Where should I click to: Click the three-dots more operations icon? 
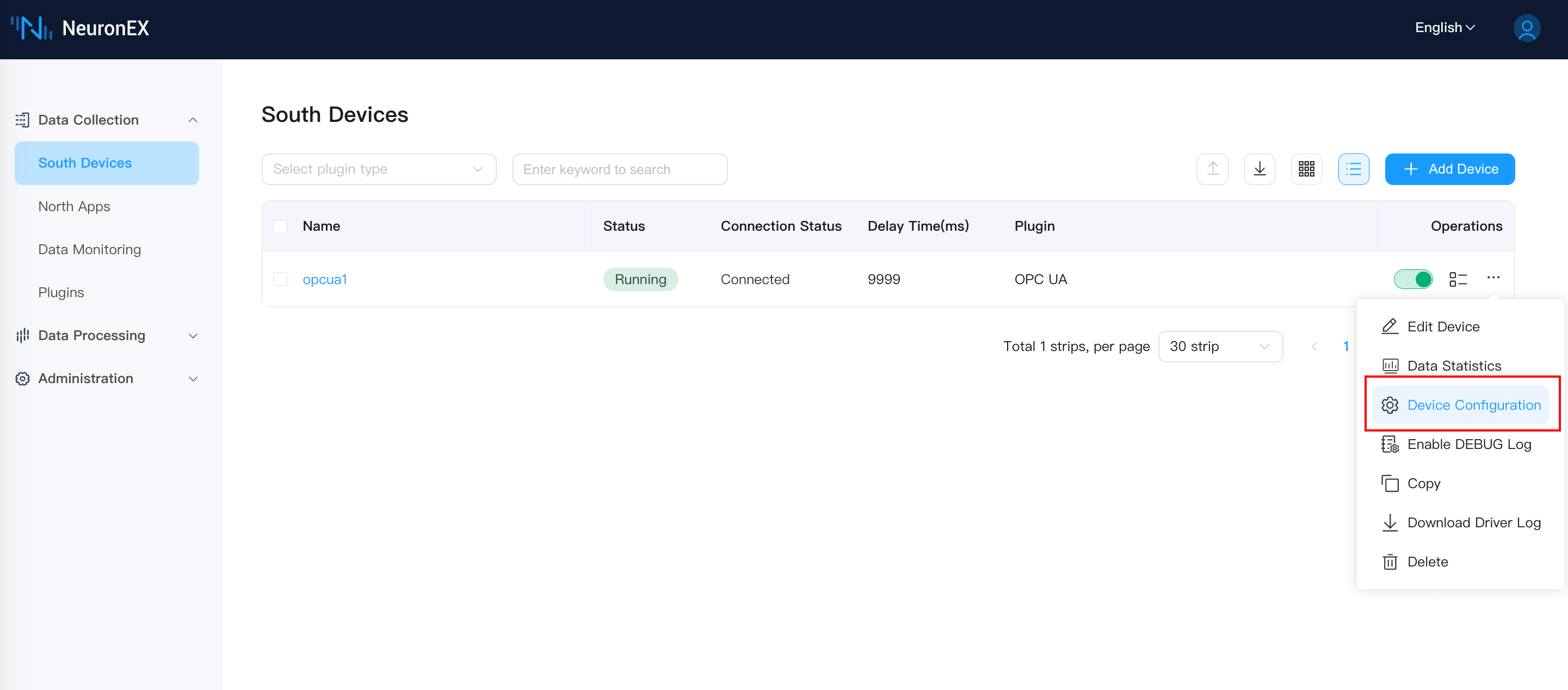(1493, 278)
